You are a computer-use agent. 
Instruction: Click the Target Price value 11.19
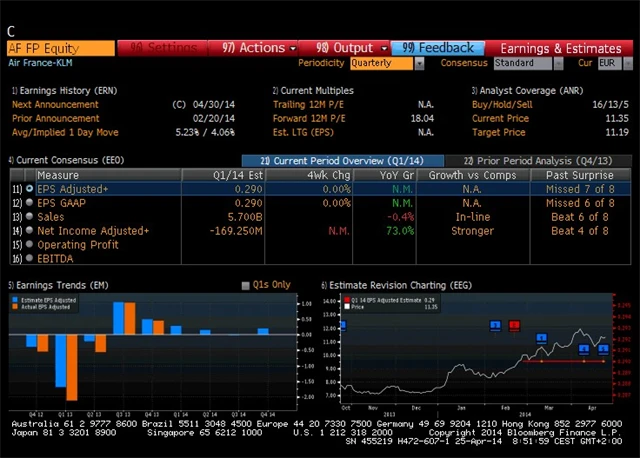coord(617,132)
